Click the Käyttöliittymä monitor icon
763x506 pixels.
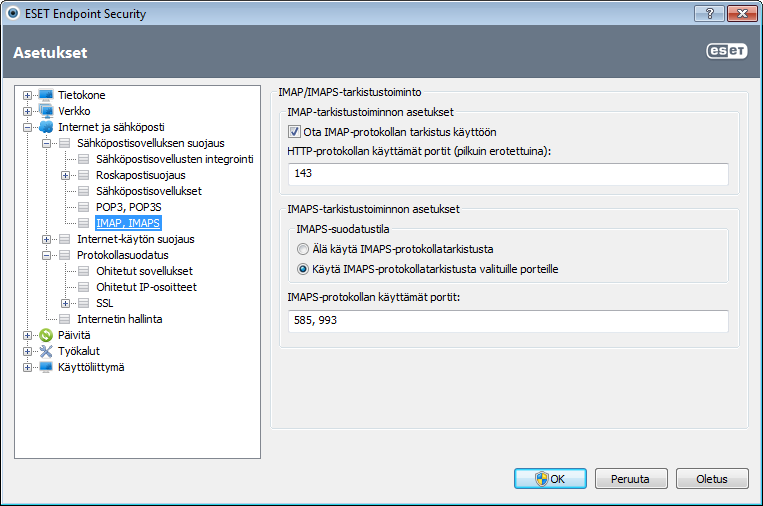[46, 367]
